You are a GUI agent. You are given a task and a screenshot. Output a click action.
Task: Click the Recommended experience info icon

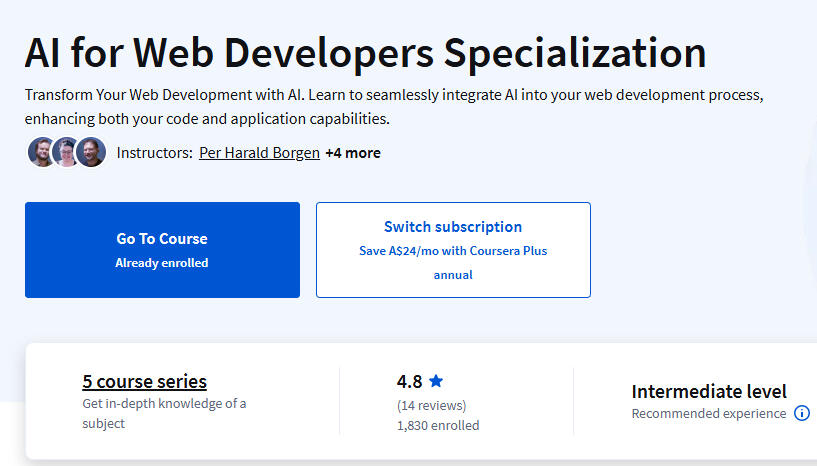pyautogui.click(x=801, y=413)
